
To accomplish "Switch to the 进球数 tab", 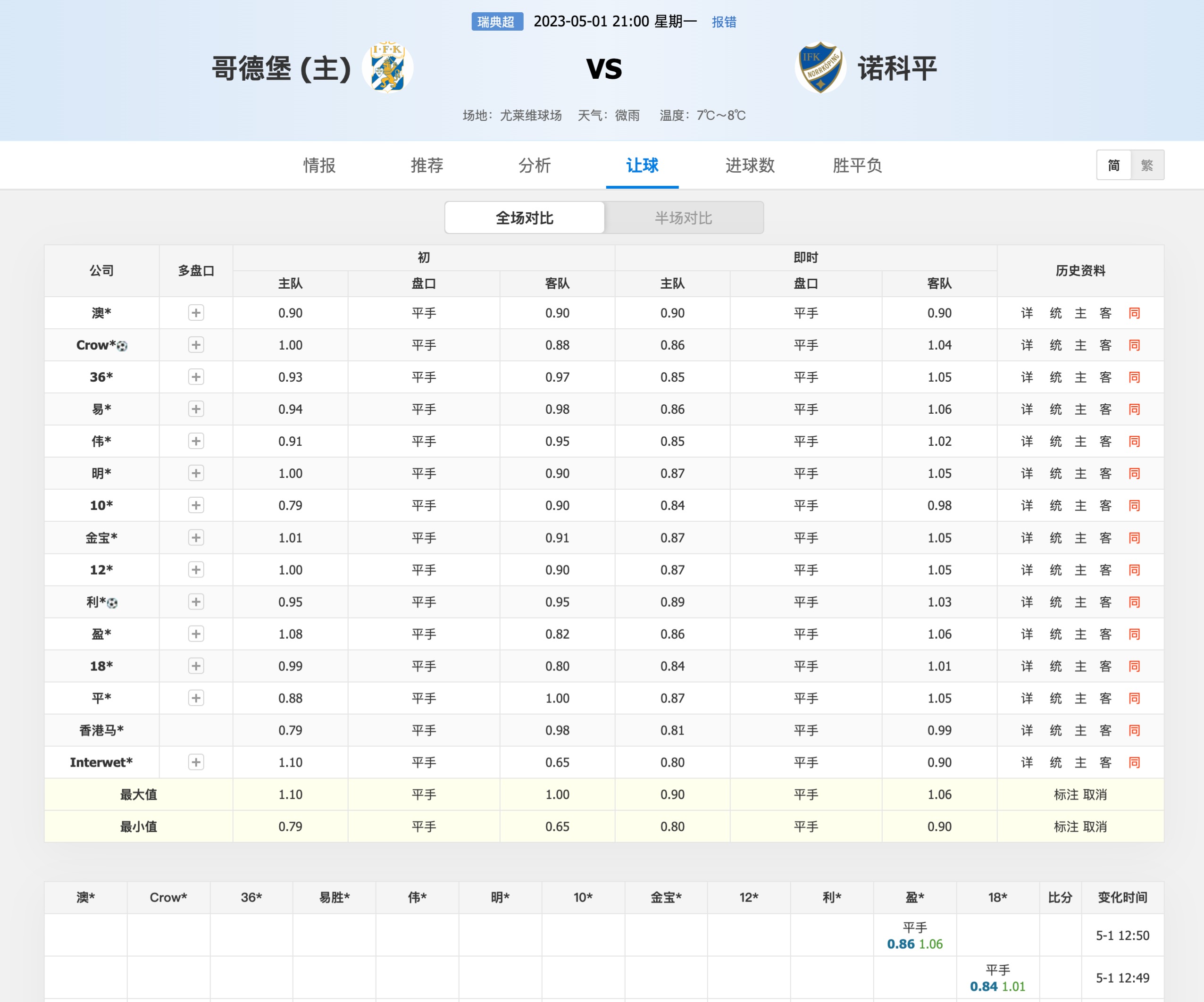I will click(750, 165).
